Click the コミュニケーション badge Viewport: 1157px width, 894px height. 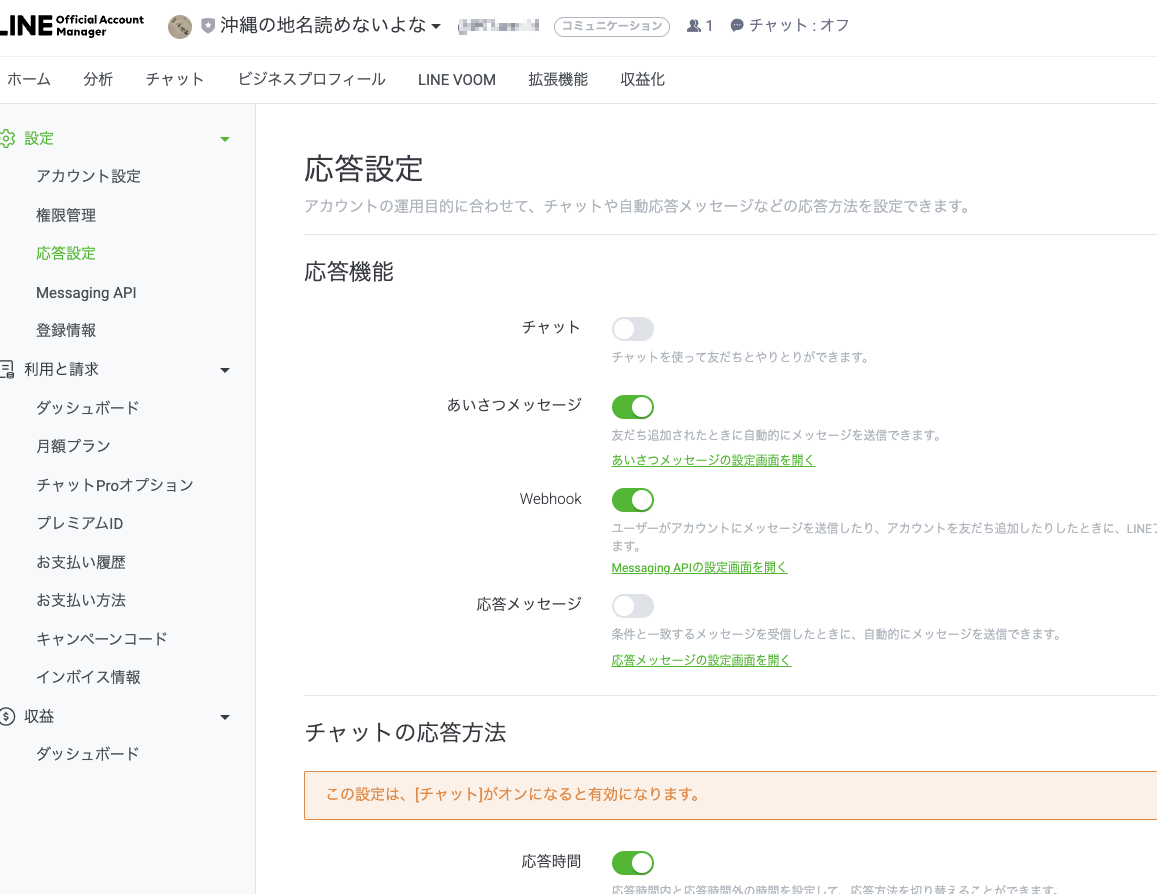pos(611,27)
